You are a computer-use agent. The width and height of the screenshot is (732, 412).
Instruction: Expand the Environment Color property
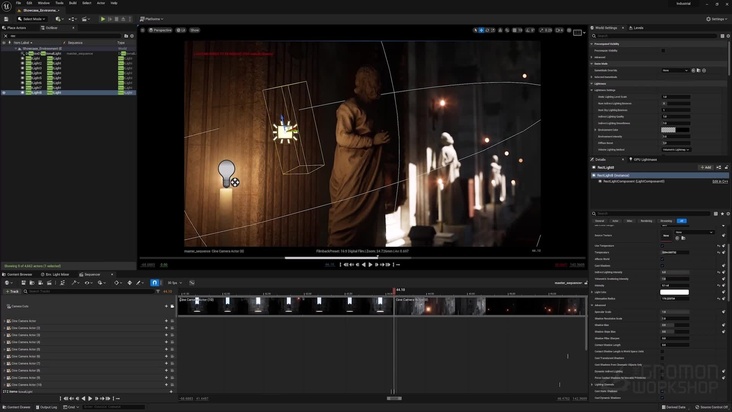(x=595, y=130)
